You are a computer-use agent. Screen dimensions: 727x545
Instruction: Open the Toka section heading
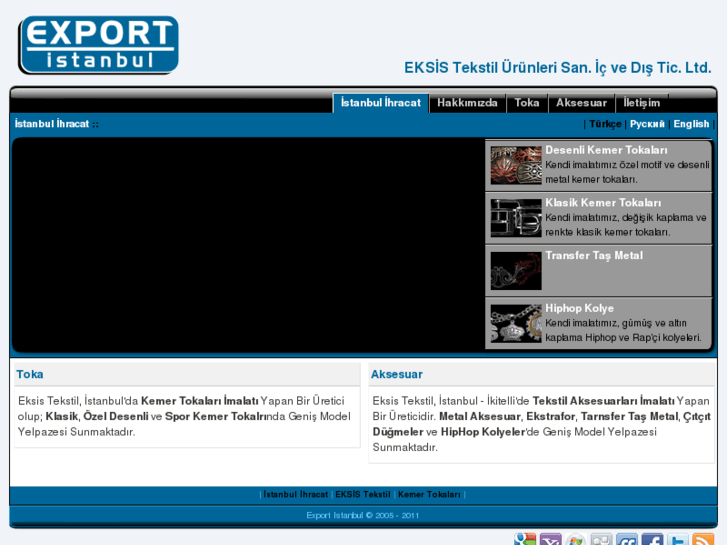[30, 374]
